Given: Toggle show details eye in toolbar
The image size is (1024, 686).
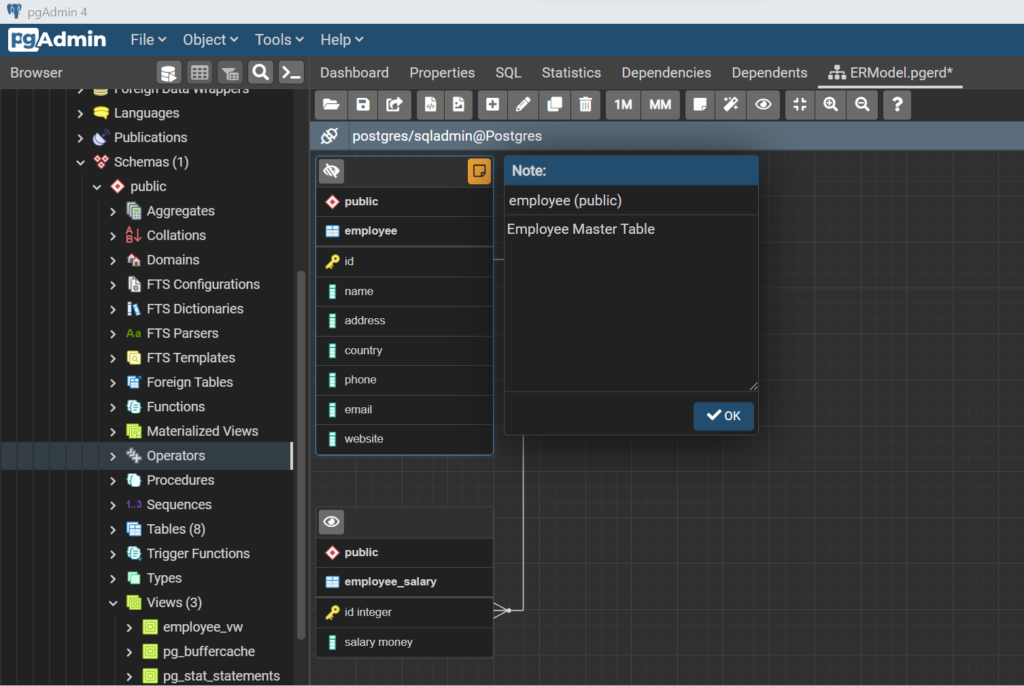Looking at the screenshot, I should pyautogui.click(x=763, y=105).
